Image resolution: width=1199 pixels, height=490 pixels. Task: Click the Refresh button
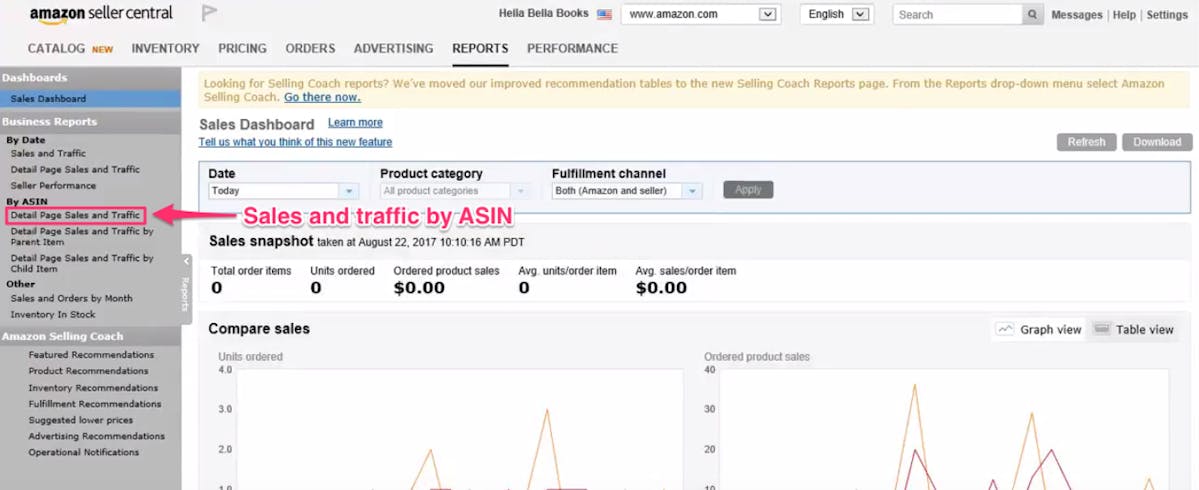point(1087,142)
